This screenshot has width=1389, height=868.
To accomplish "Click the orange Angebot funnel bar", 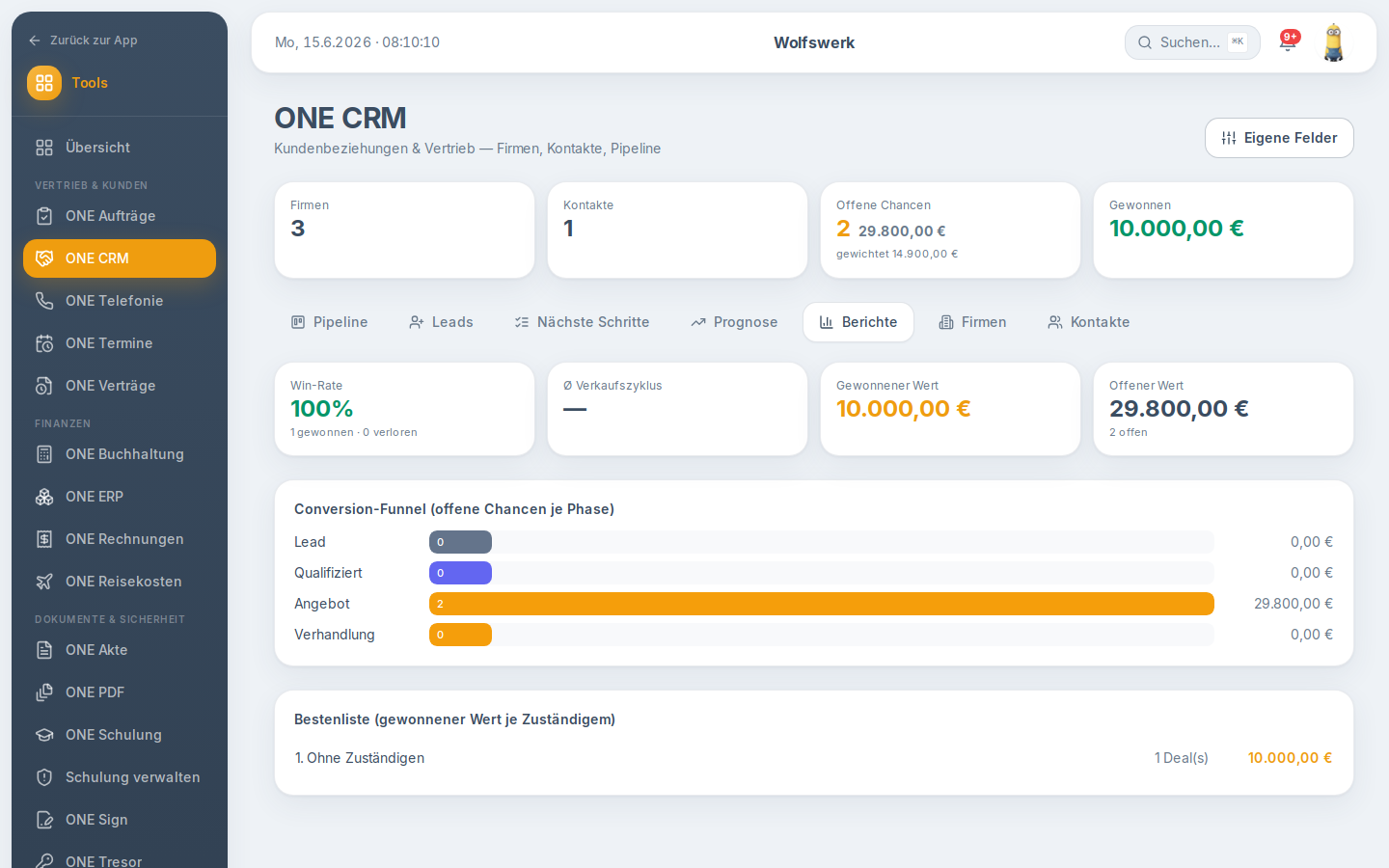I will point(822,604).
